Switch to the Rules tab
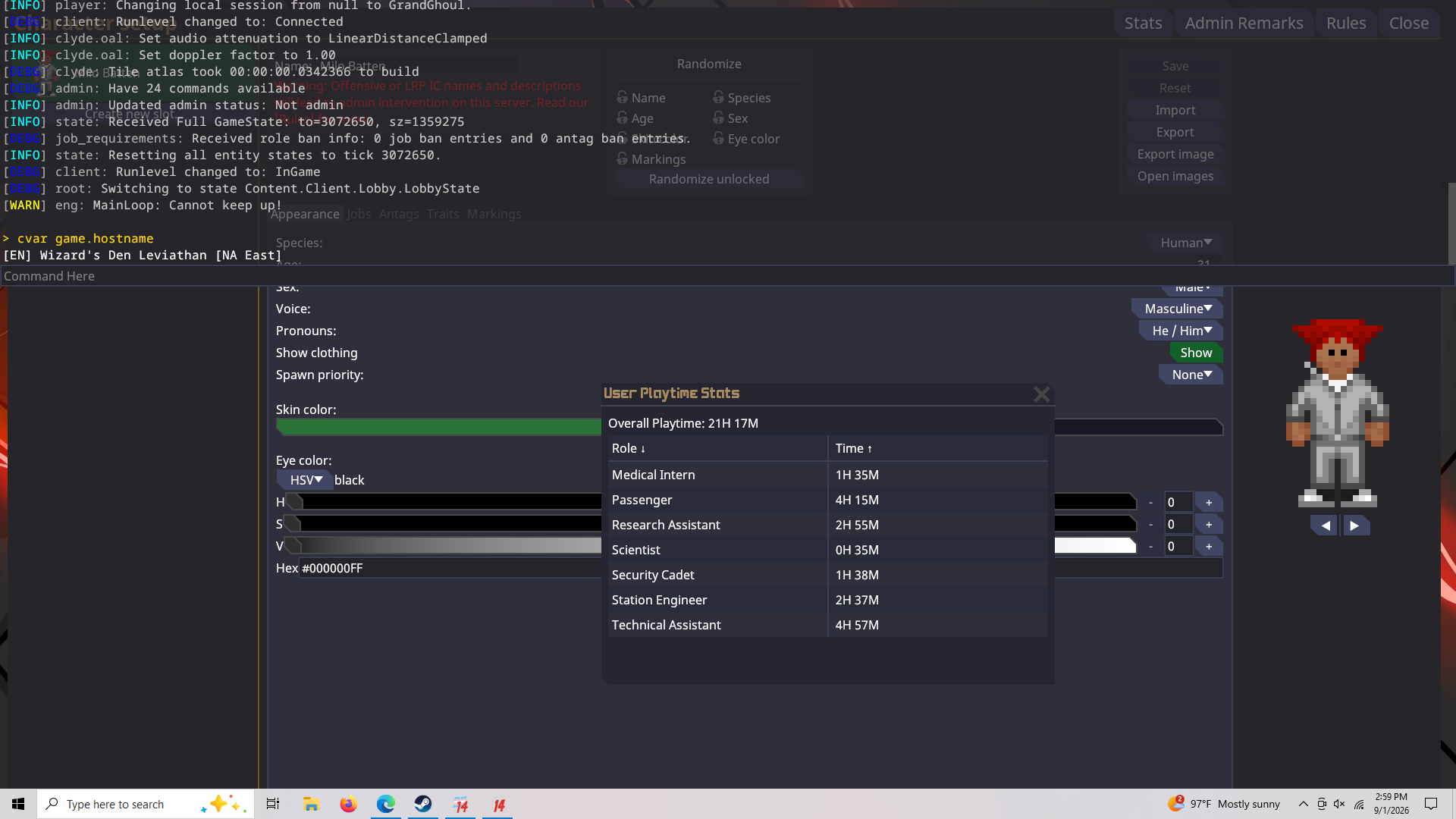The height and width of the screenshot is (819, 1456). pyautogui.click(x=1346, y=24)
